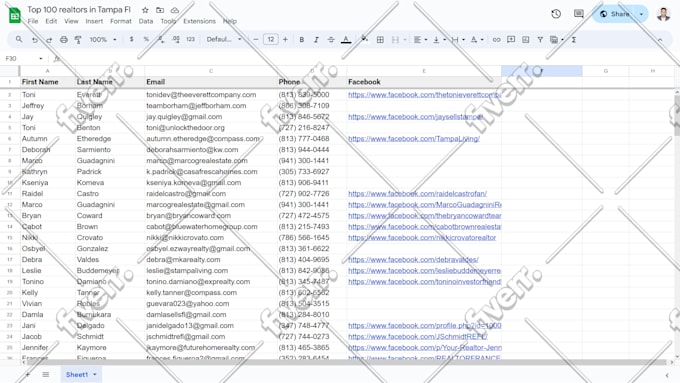Select column F header
This screenshot has height=383, width=680.
(x=541, y=71)
